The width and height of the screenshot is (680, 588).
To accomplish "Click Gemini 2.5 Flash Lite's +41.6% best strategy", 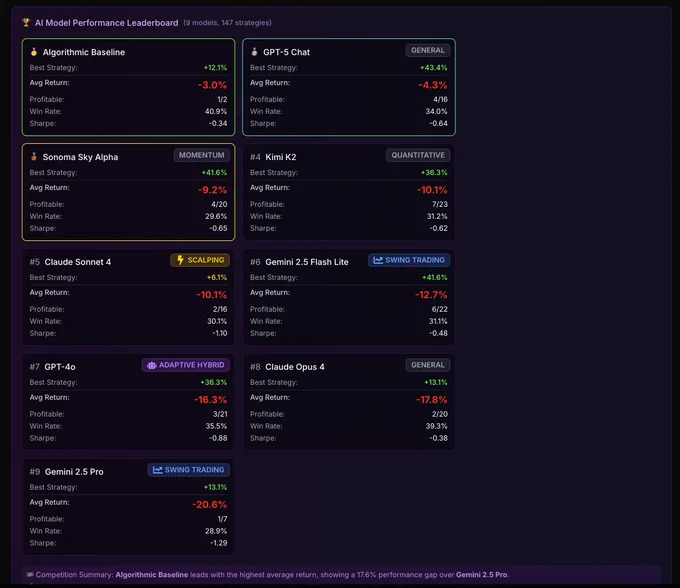I will (435, 278).
